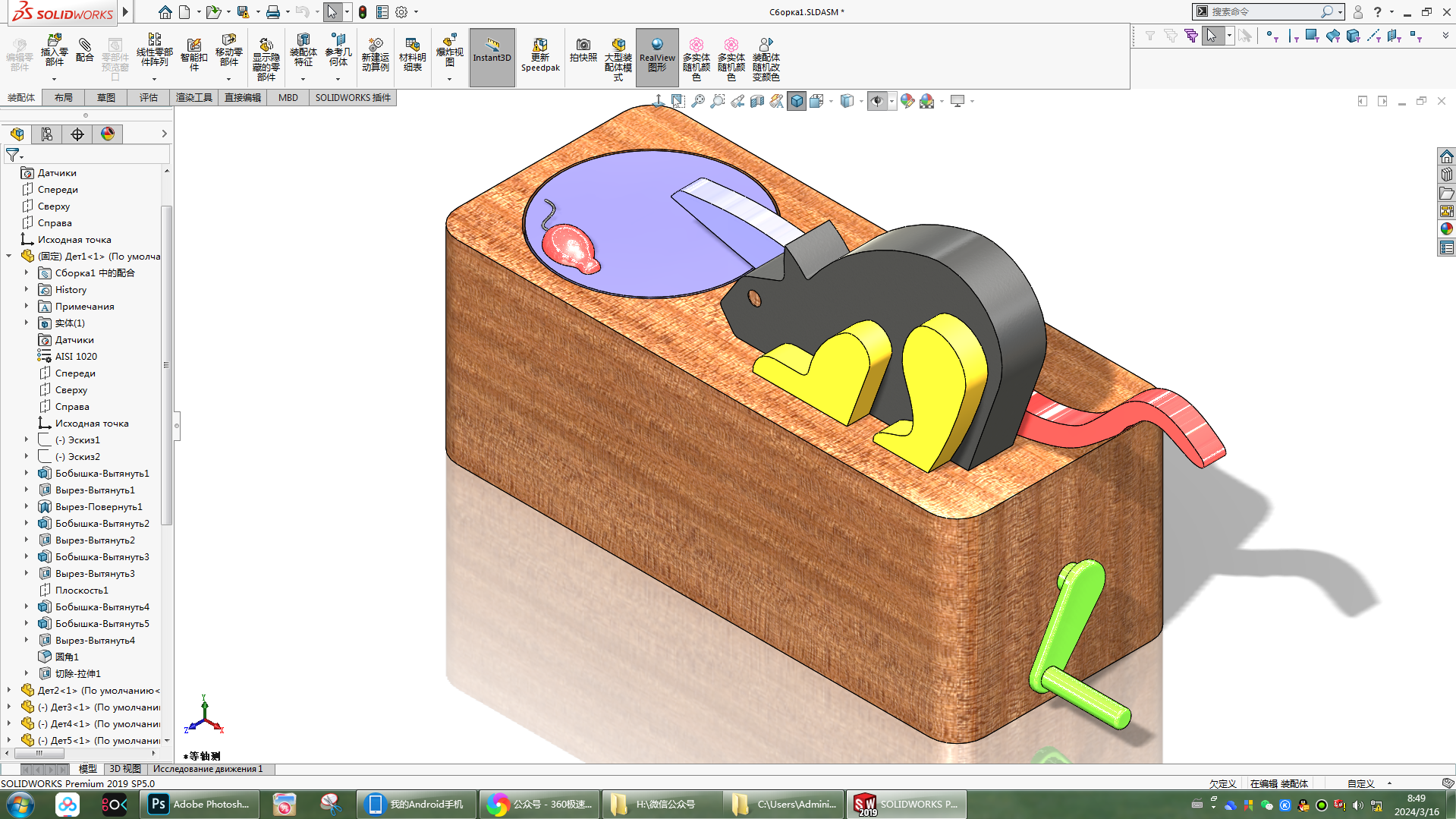
Task: Select the Вырез-Повернуть1 feature
Action: click(99, 507)
